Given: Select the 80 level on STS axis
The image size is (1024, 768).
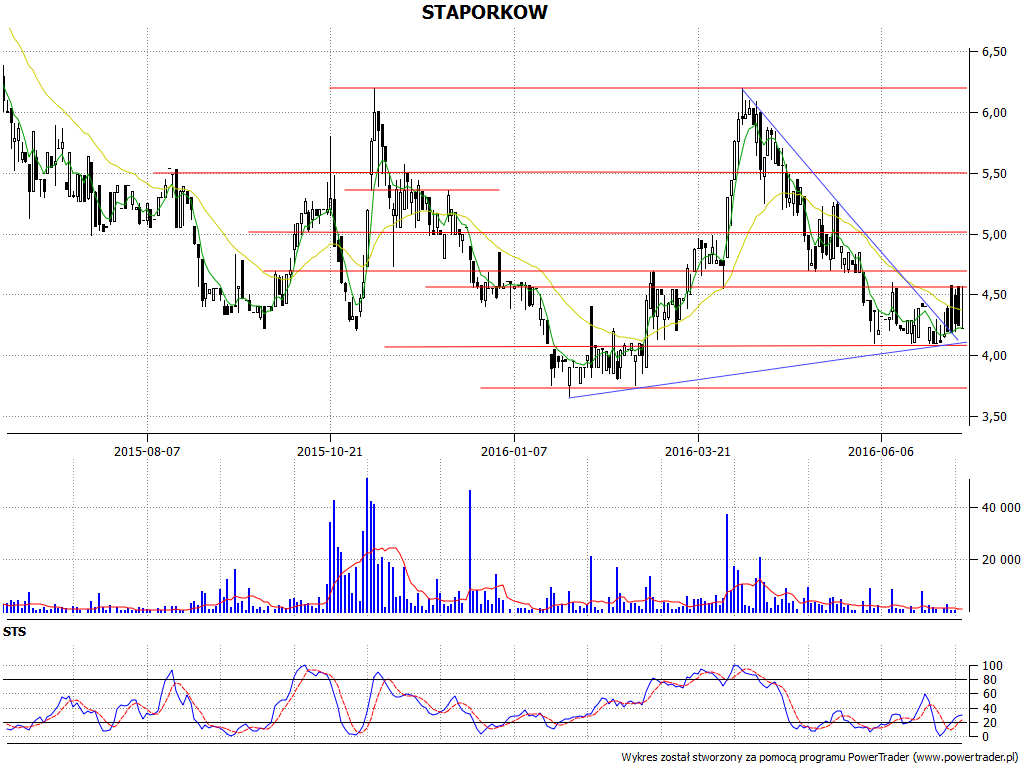Looking at the screenshot, I should click(x=989, y=680).
